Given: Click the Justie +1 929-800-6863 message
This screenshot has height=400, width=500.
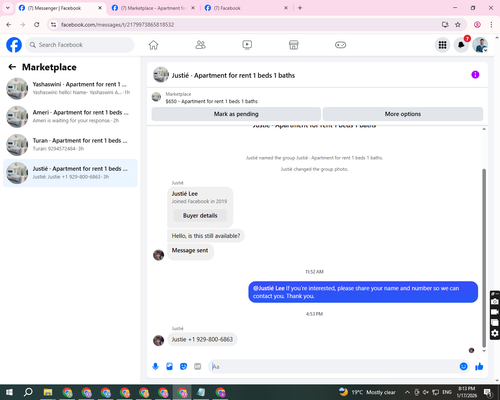Looking at the screenshot, I should point(202,339).
